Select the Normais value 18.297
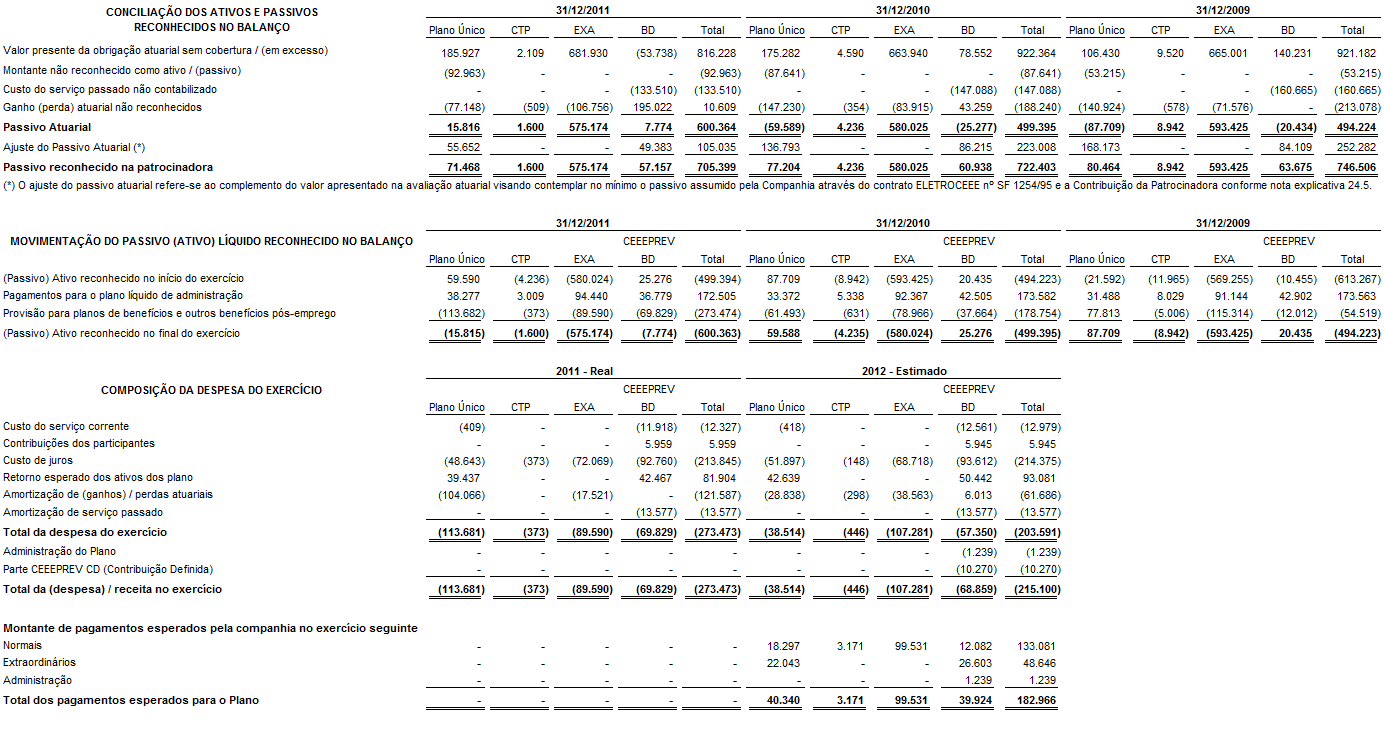This screenshot has height=731, width=1384. pyautogui.click(x=784, y=647)
